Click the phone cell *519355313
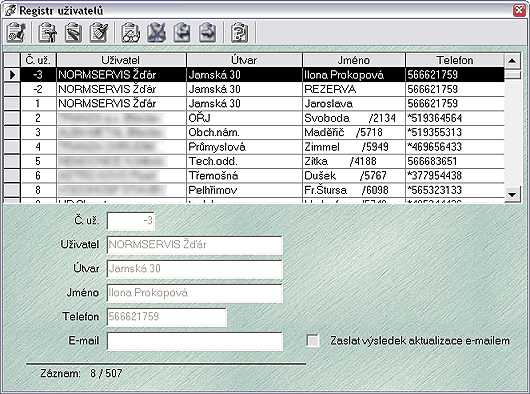 455,132
